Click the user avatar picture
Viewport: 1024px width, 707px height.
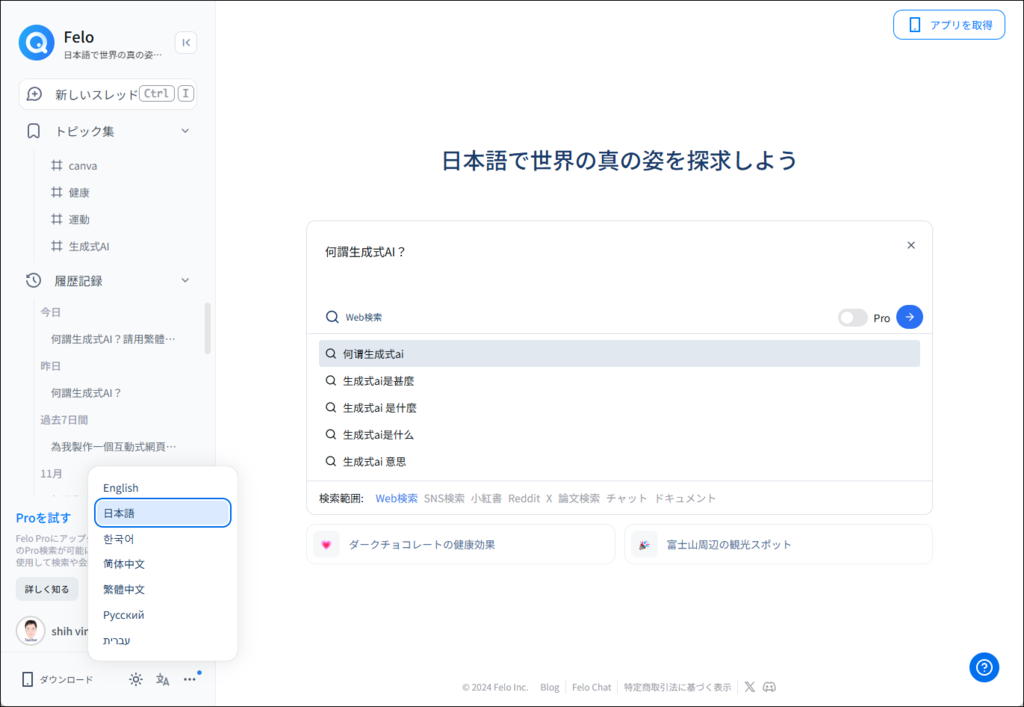coord(31,631)
